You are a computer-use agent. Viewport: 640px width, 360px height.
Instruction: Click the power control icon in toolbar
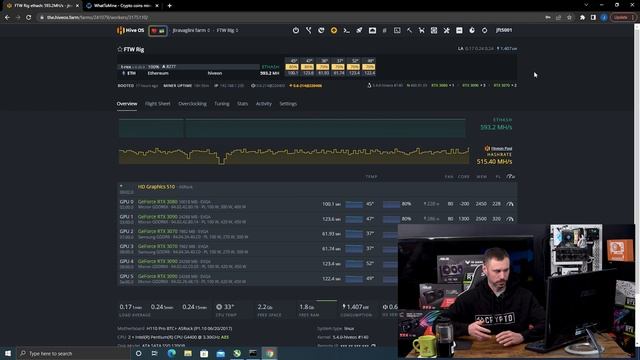[x=296, y=30]
